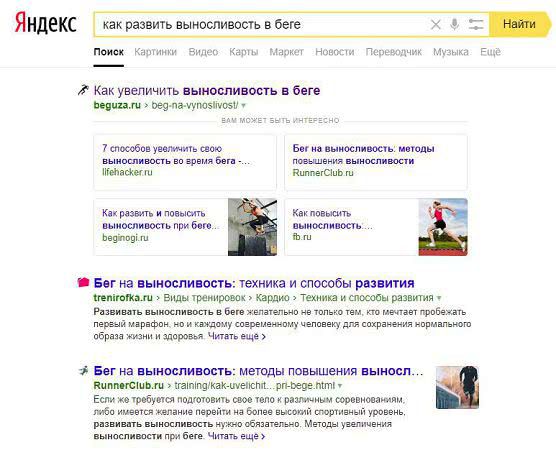Open the Музыка tab
This screenshot has width=556, height=450.
point(451,52)
